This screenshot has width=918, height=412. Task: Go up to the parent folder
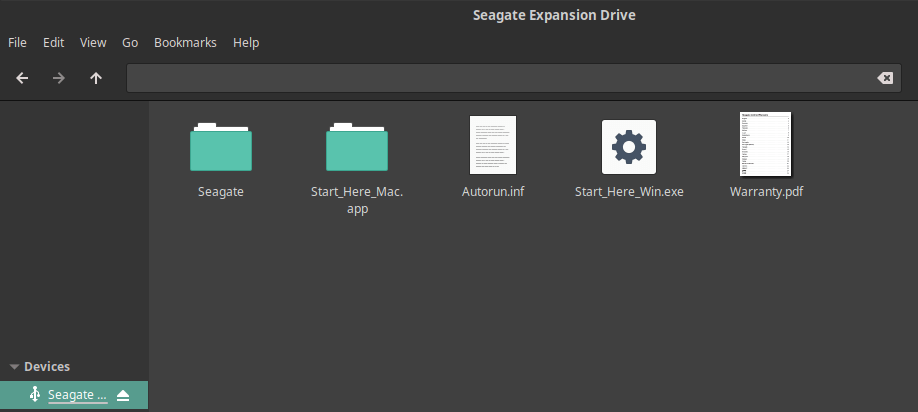coord(96,78)
